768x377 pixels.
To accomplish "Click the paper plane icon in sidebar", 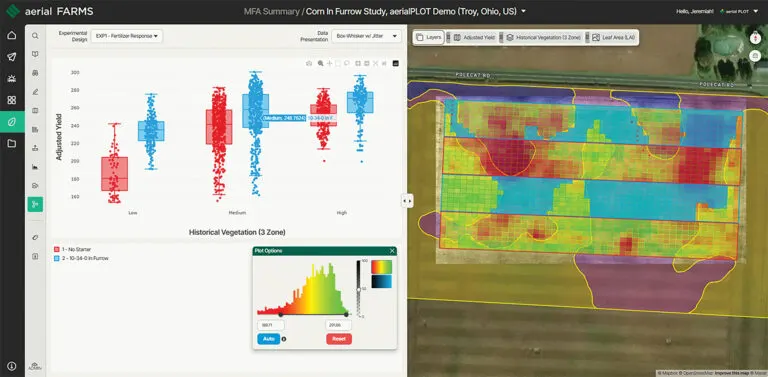I will (12, 57).
